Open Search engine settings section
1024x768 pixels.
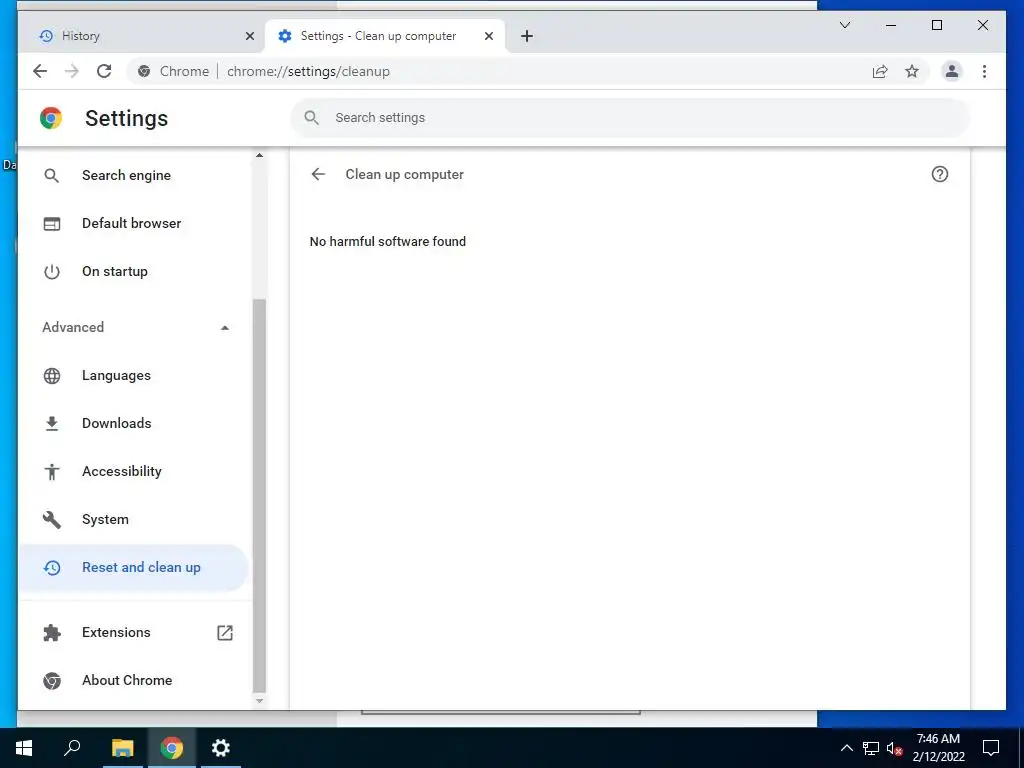pyautogui.click(x=133, y=175)
